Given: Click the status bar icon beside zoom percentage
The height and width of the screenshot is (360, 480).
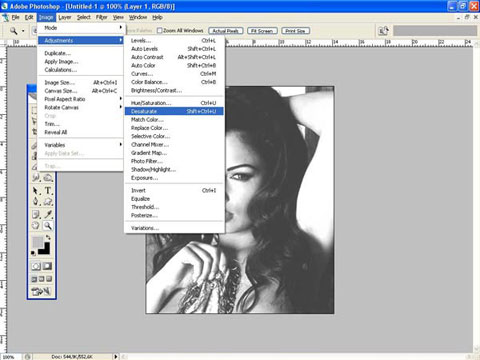Looking at the screenshot, I should (28, 357).
